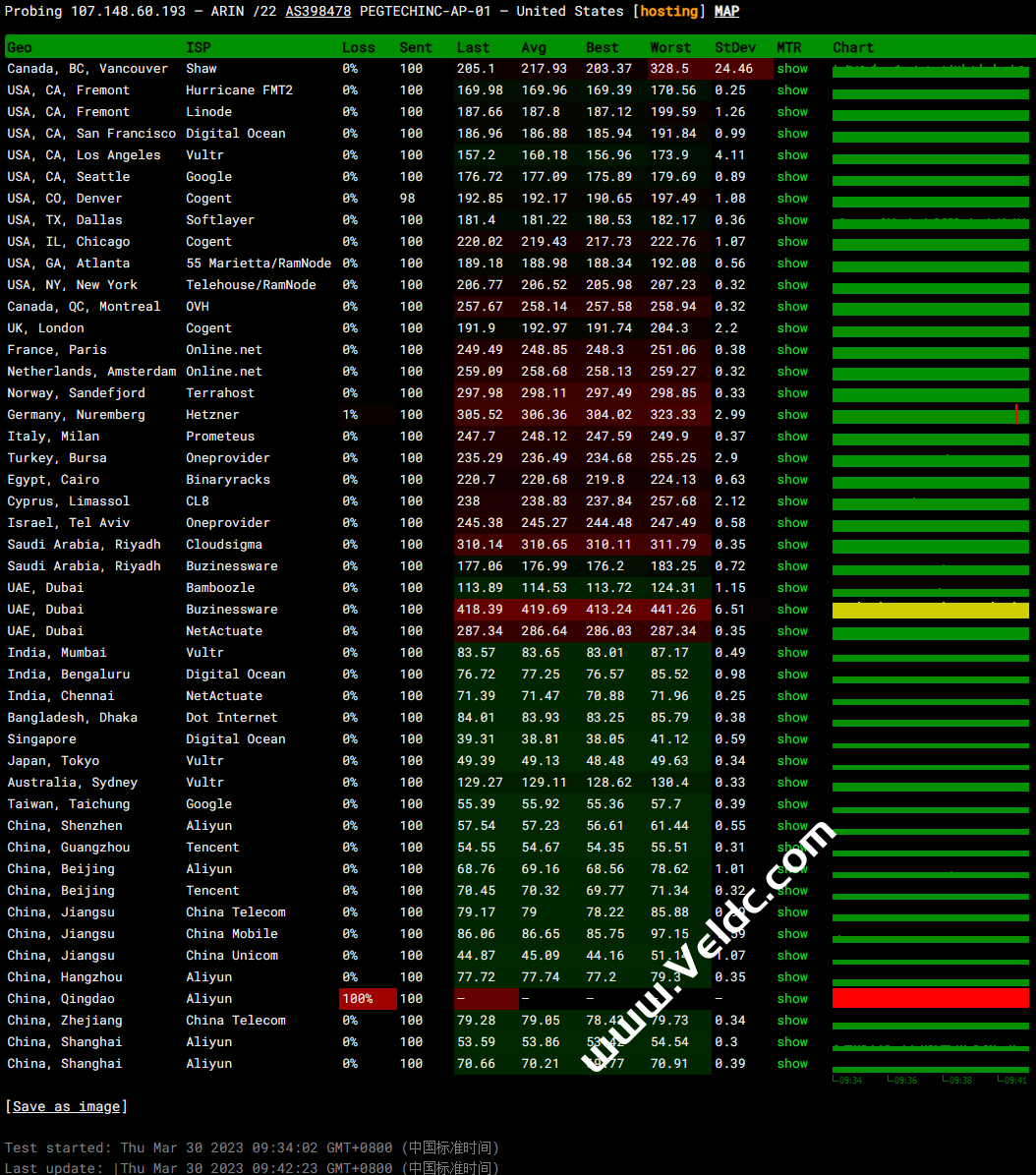This screenshot has width=1036, height=1175.
Task: Click the yellow chart bar for Buzinessware Dubai
Action: 931,610
